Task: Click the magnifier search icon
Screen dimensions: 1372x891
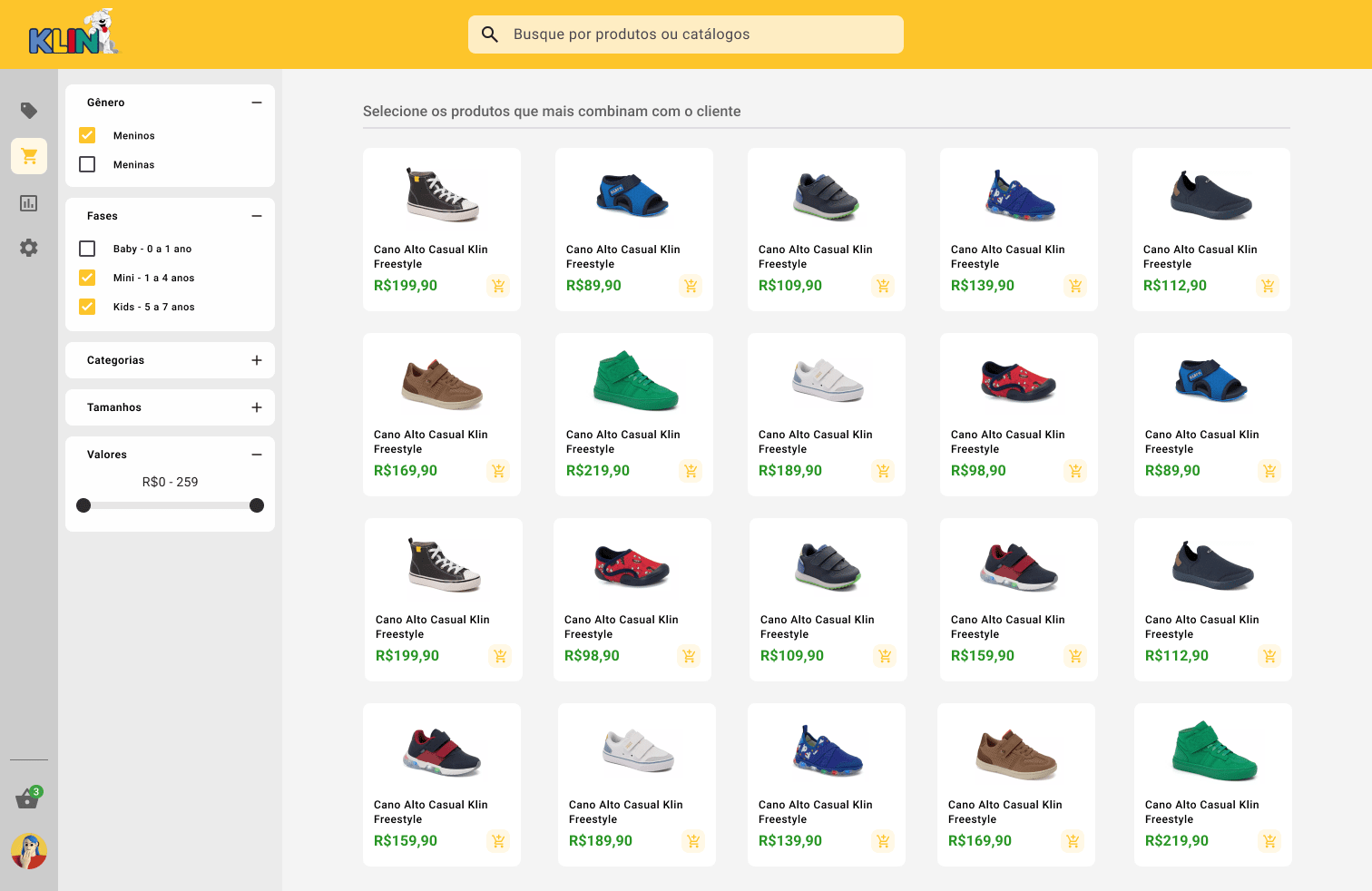Action: pos(490,34)
